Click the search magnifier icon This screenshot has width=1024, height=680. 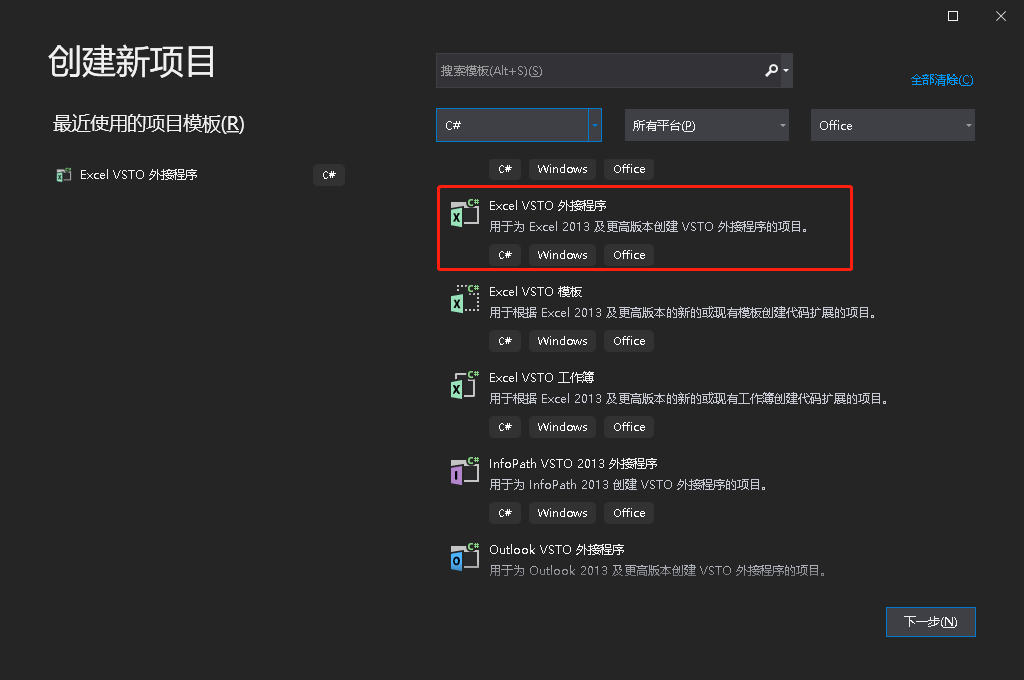coord(771,71)
